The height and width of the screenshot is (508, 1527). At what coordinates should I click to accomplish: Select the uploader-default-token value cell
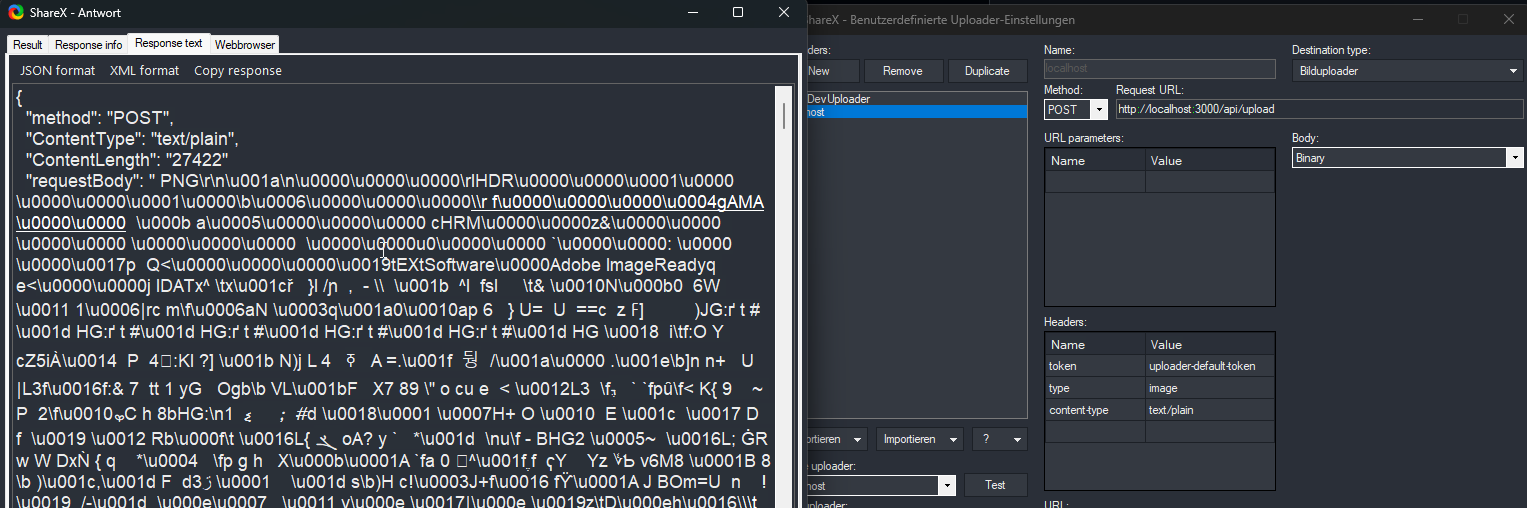click(1210, 366)
